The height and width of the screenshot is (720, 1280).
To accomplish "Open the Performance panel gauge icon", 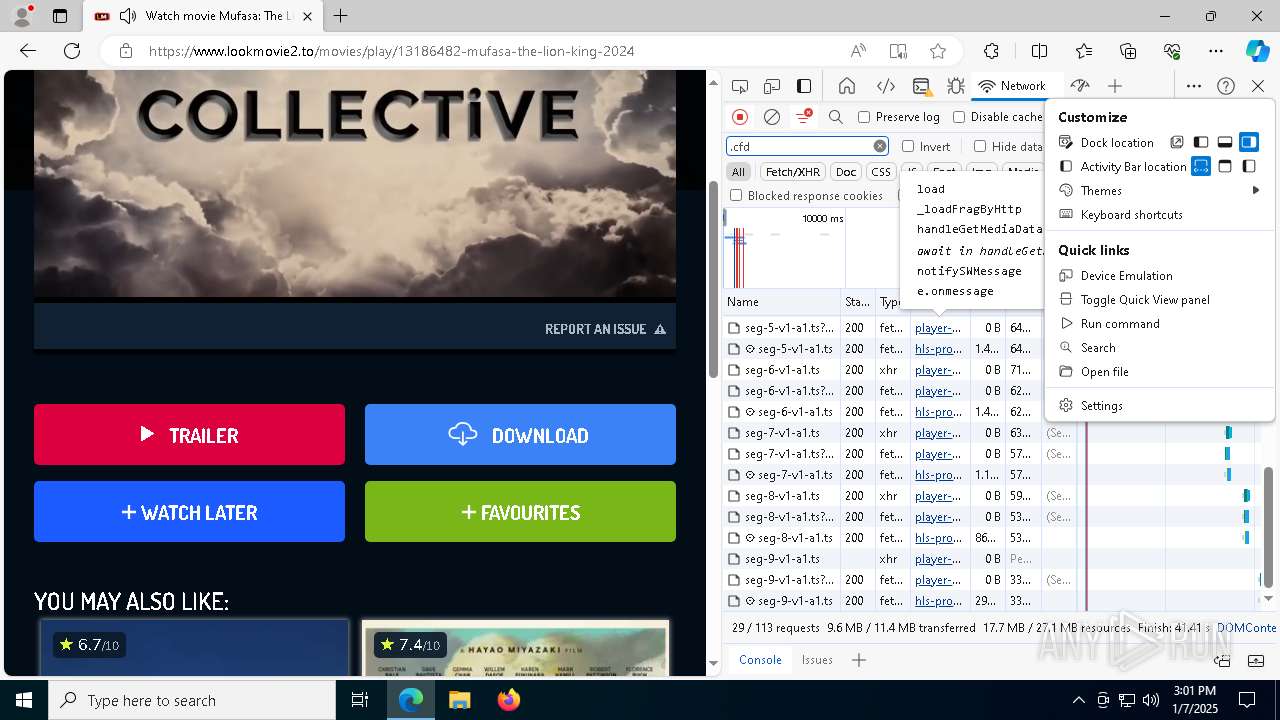I will (x=1079, y=86).
